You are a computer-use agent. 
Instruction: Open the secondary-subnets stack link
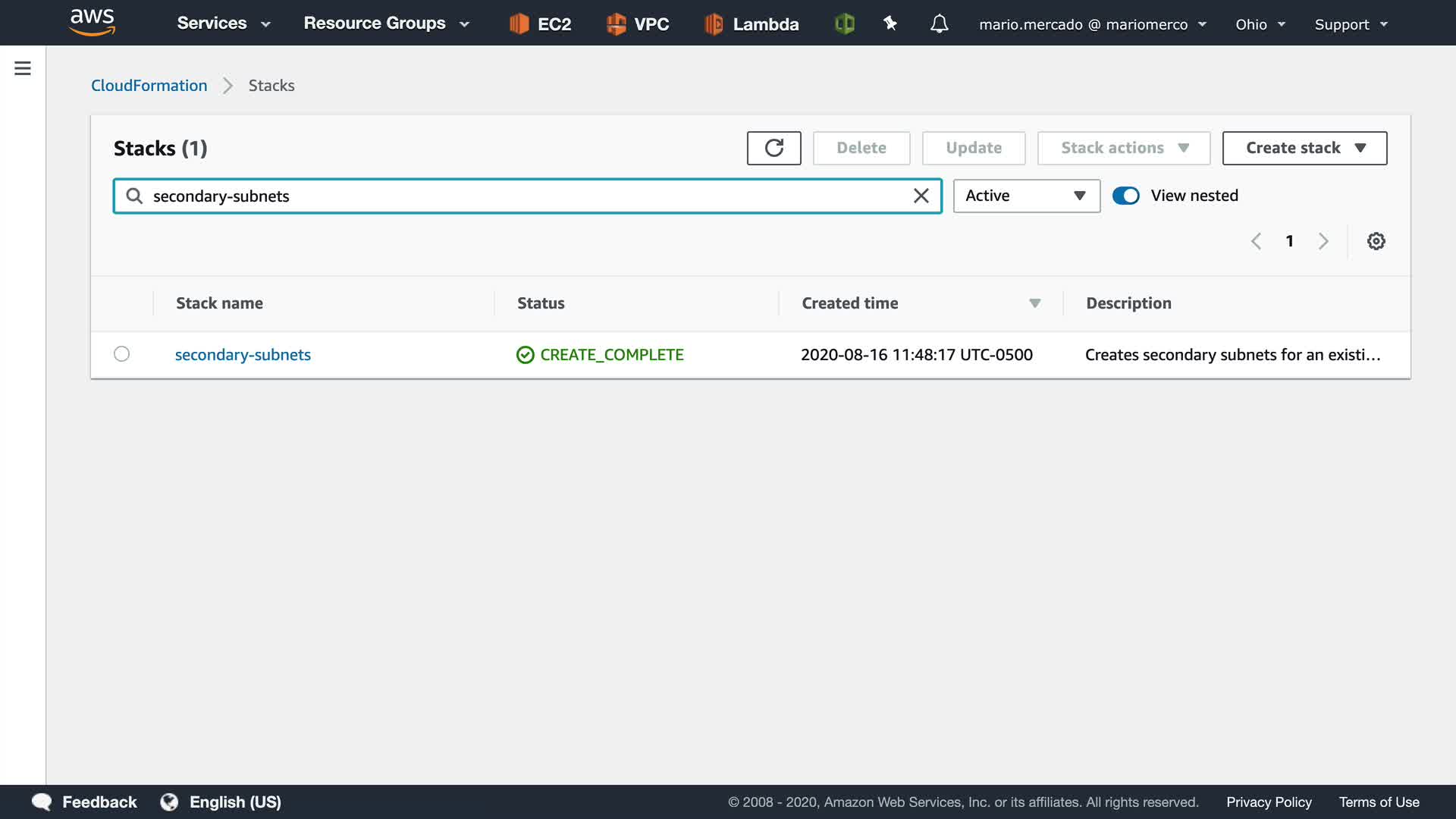(243, 355)
